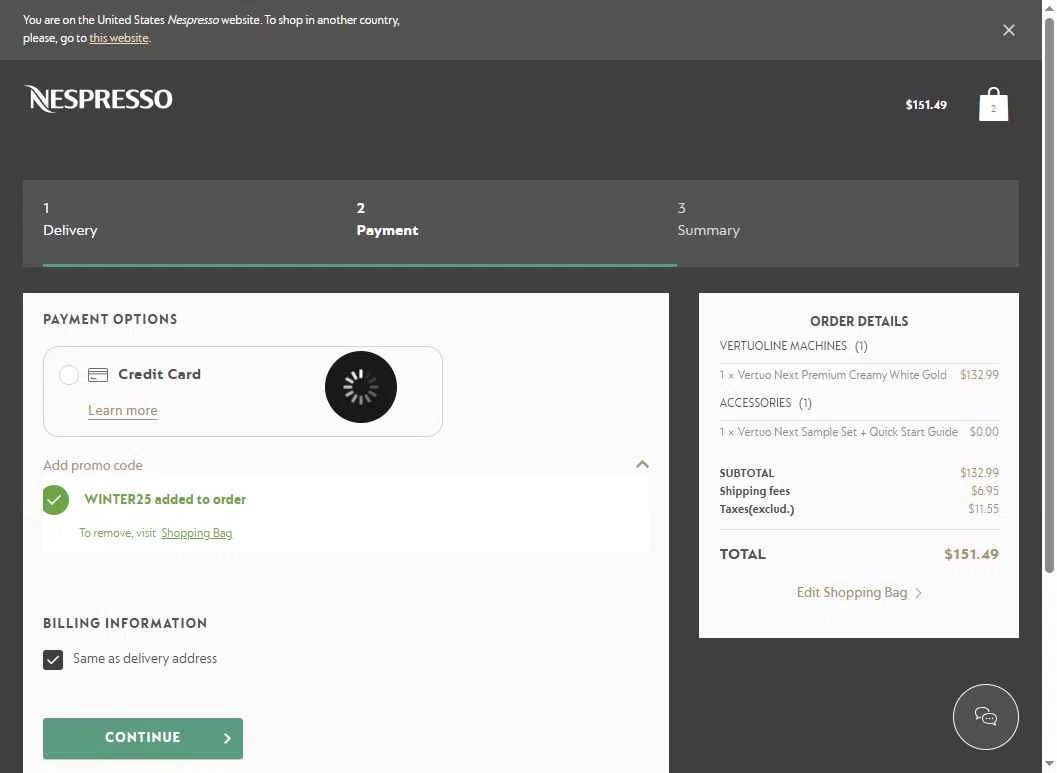The image size is (1057, 773).
Task: Click the TOTAL $151.49 amount in order details
Action: pyautogui.click(x=971, y=554)
